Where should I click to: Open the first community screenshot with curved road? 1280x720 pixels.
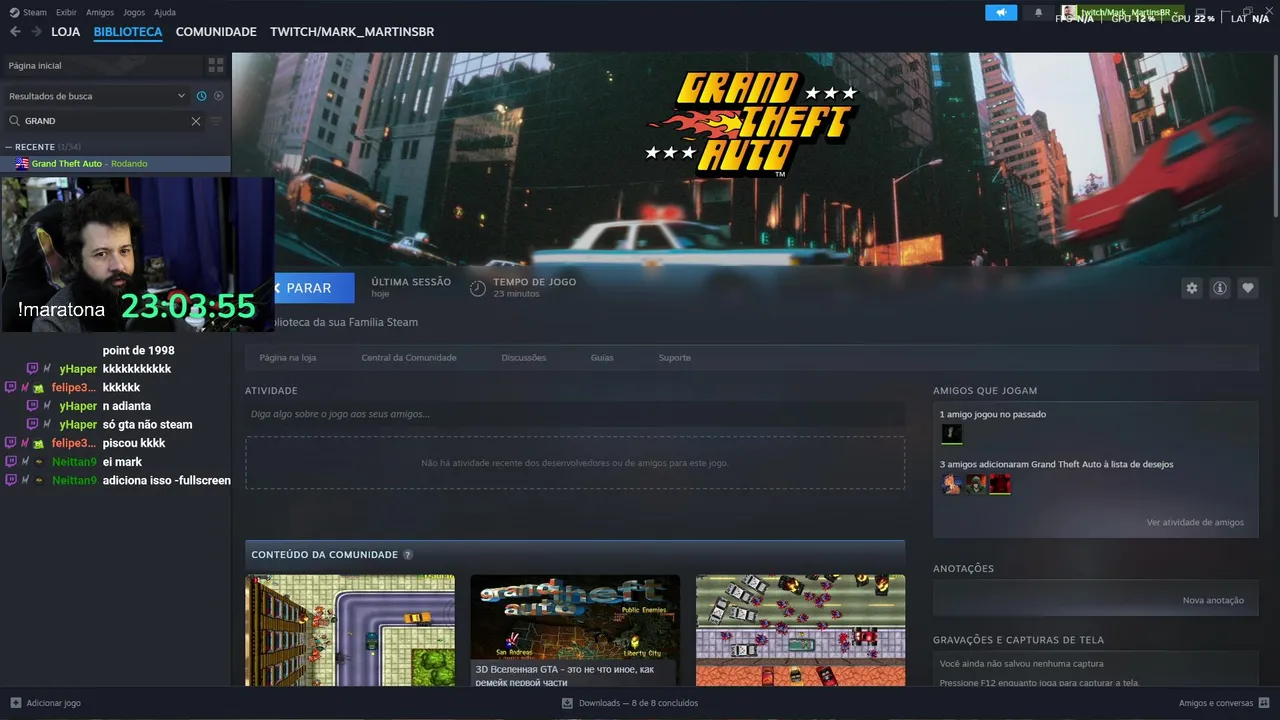[x=350, y=630]
